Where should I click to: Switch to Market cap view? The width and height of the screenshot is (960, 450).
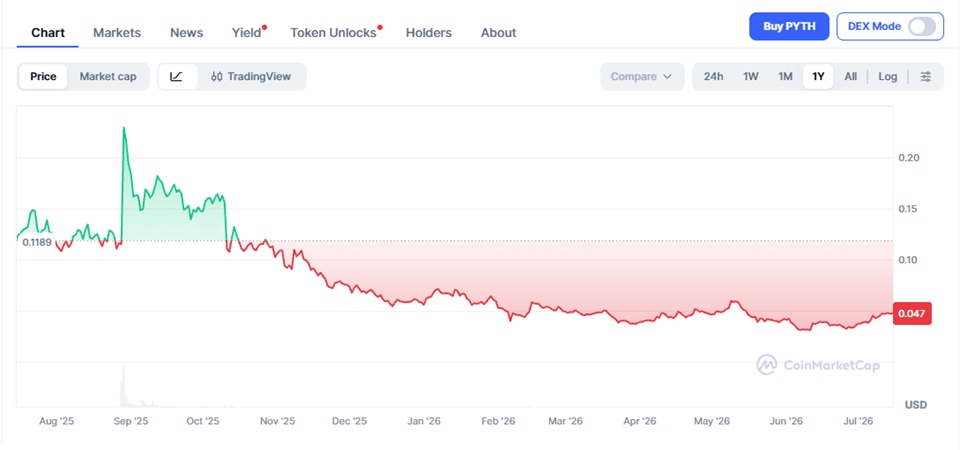click(108, 77)
